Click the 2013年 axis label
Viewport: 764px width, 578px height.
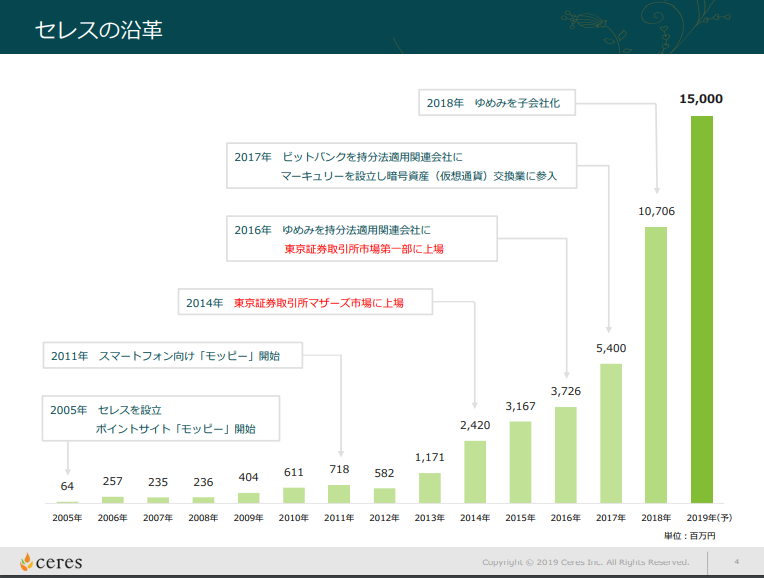point(430,518)
